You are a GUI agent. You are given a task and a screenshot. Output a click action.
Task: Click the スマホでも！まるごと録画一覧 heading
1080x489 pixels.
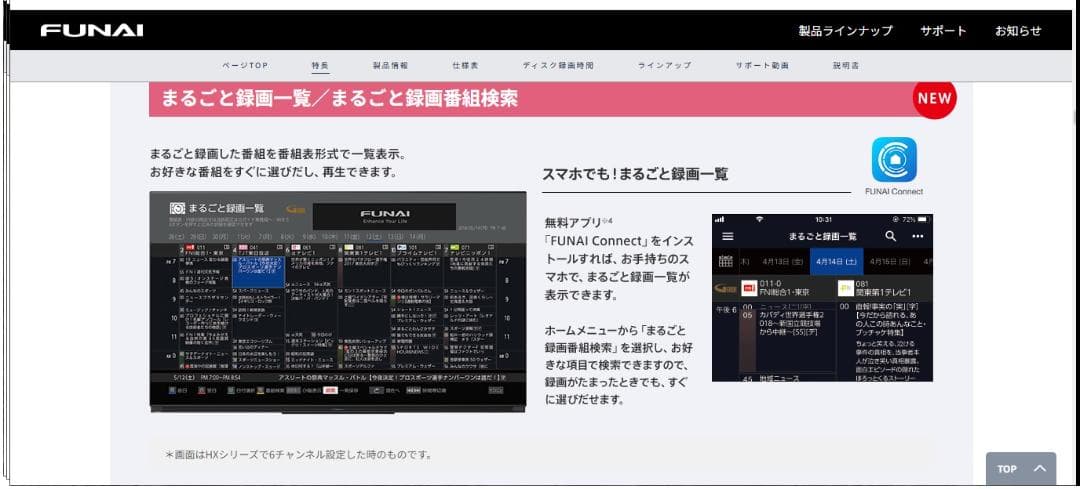coord(635,174)
